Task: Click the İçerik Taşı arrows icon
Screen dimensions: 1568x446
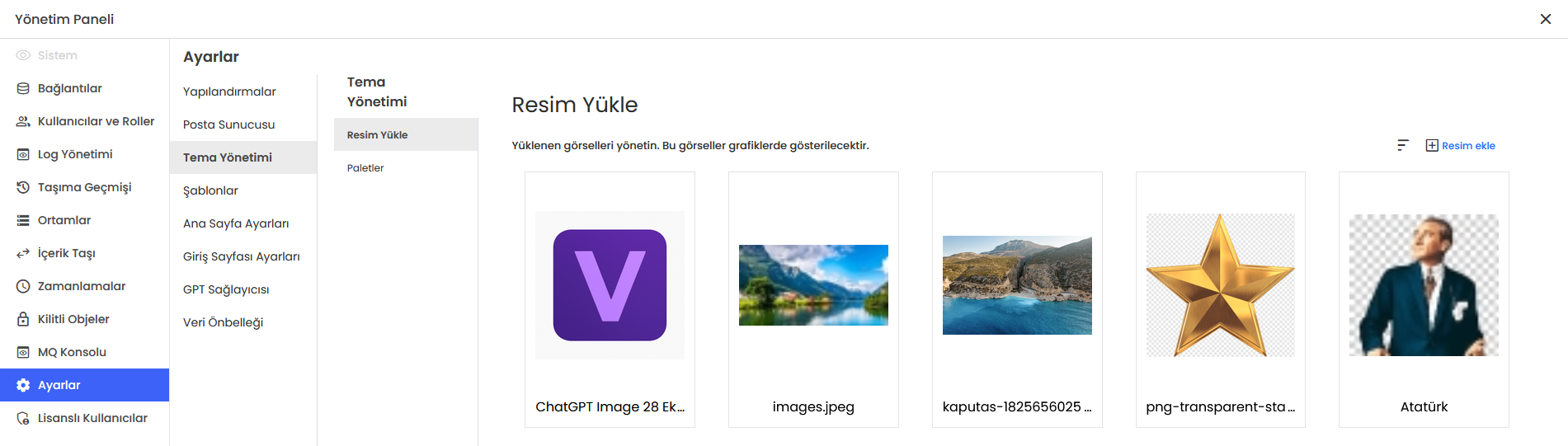Action: click(x=23, y=253)
